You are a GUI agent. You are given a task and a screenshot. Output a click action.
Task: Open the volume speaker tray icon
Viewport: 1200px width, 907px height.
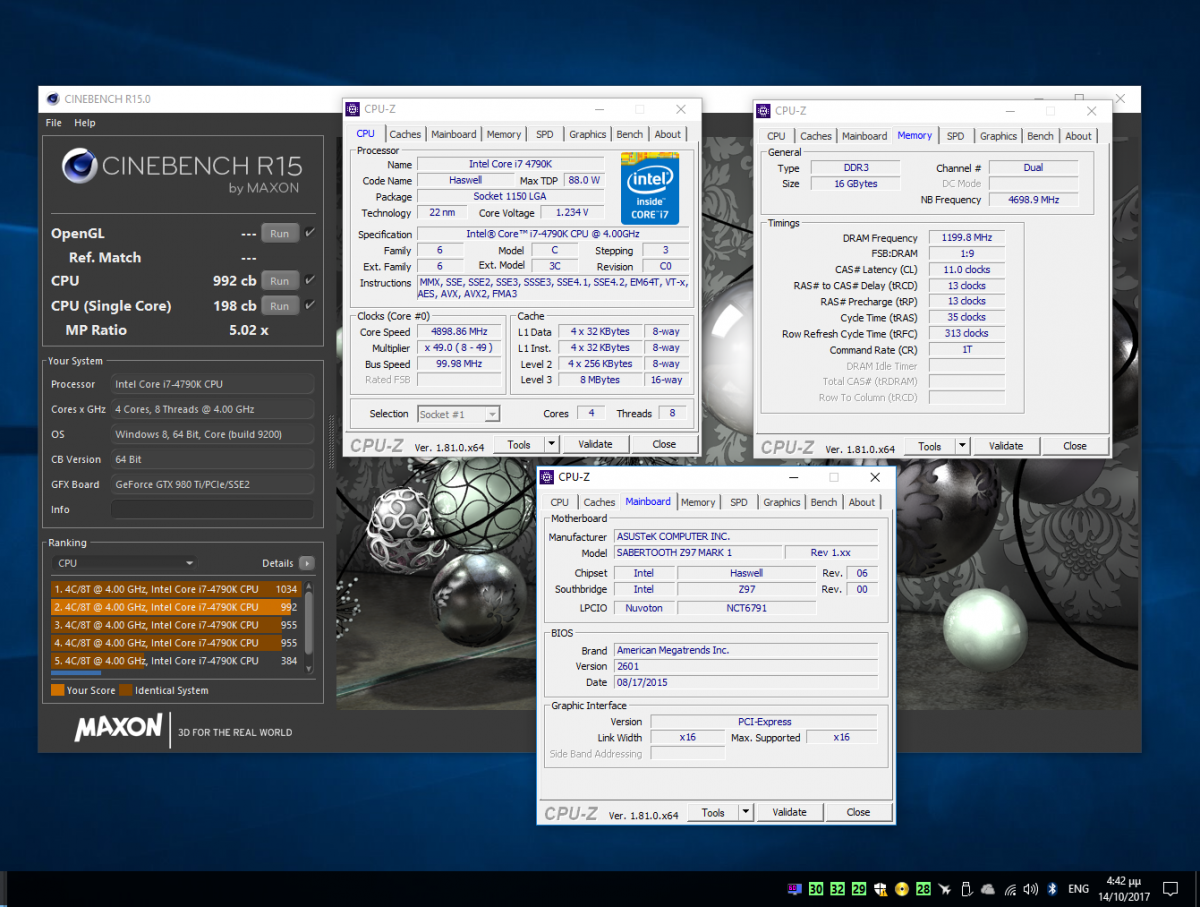tap(1031, 888)
